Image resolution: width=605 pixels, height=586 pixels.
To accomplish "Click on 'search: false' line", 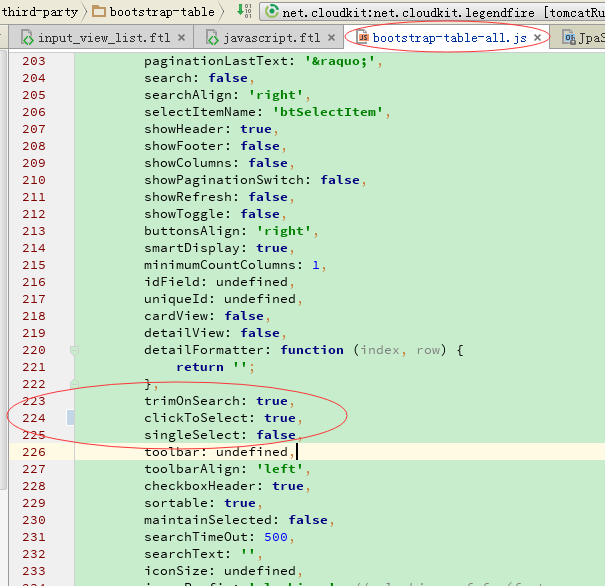I will 199,78.
